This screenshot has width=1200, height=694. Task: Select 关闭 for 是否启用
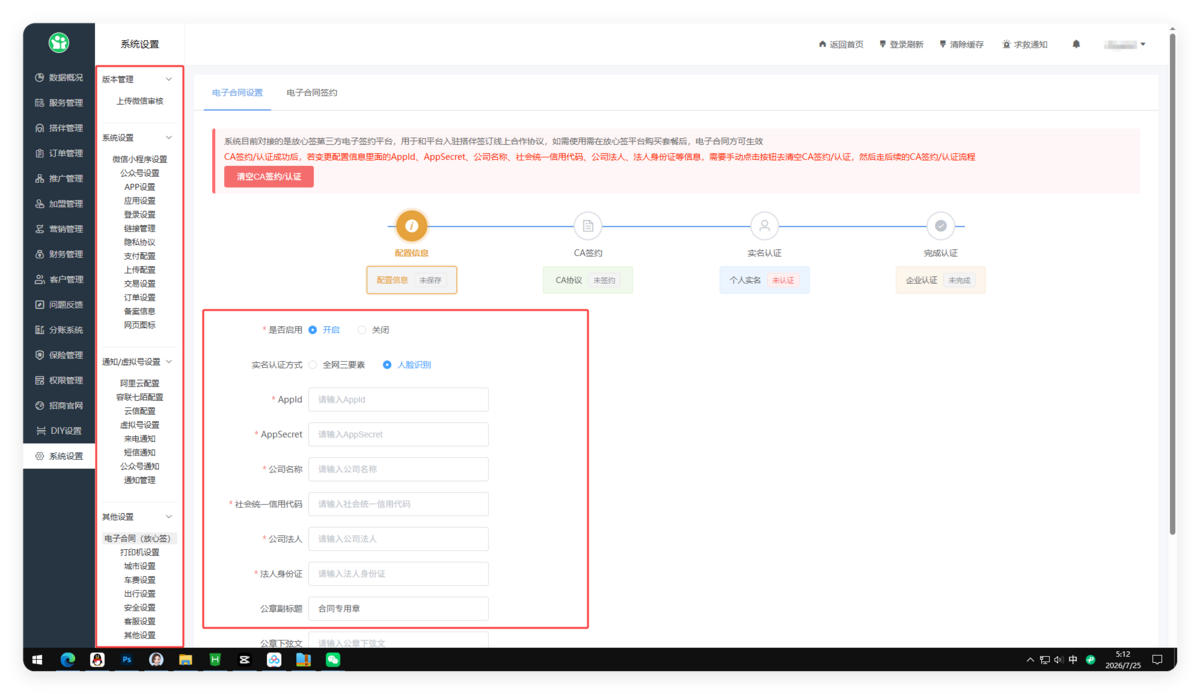pyautogui.click(x=373, y=330)
